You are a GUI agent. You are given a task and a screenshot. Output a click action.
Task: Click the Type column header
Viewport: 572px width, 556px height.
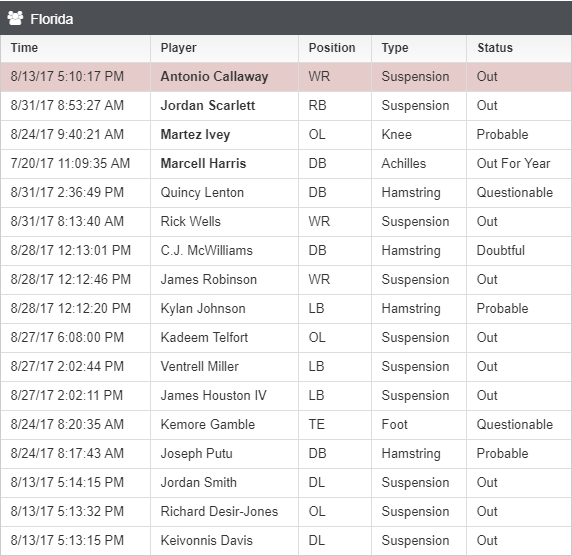click(395, 48)
